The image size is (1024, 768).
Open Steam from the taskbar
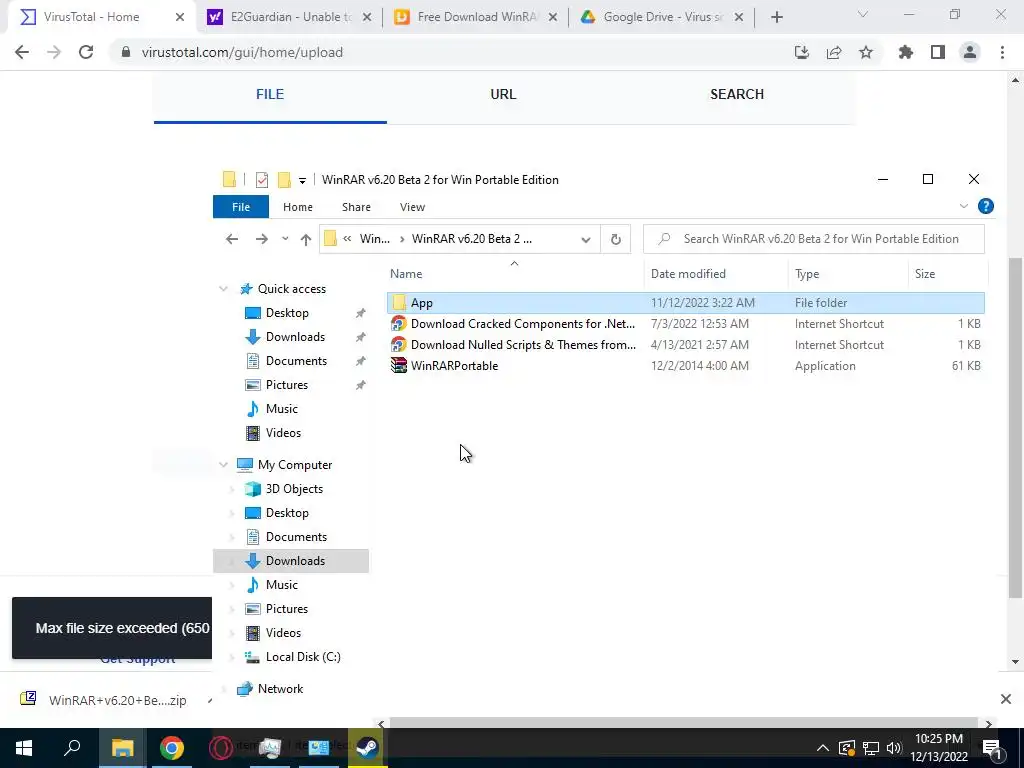tap(367, 748)
